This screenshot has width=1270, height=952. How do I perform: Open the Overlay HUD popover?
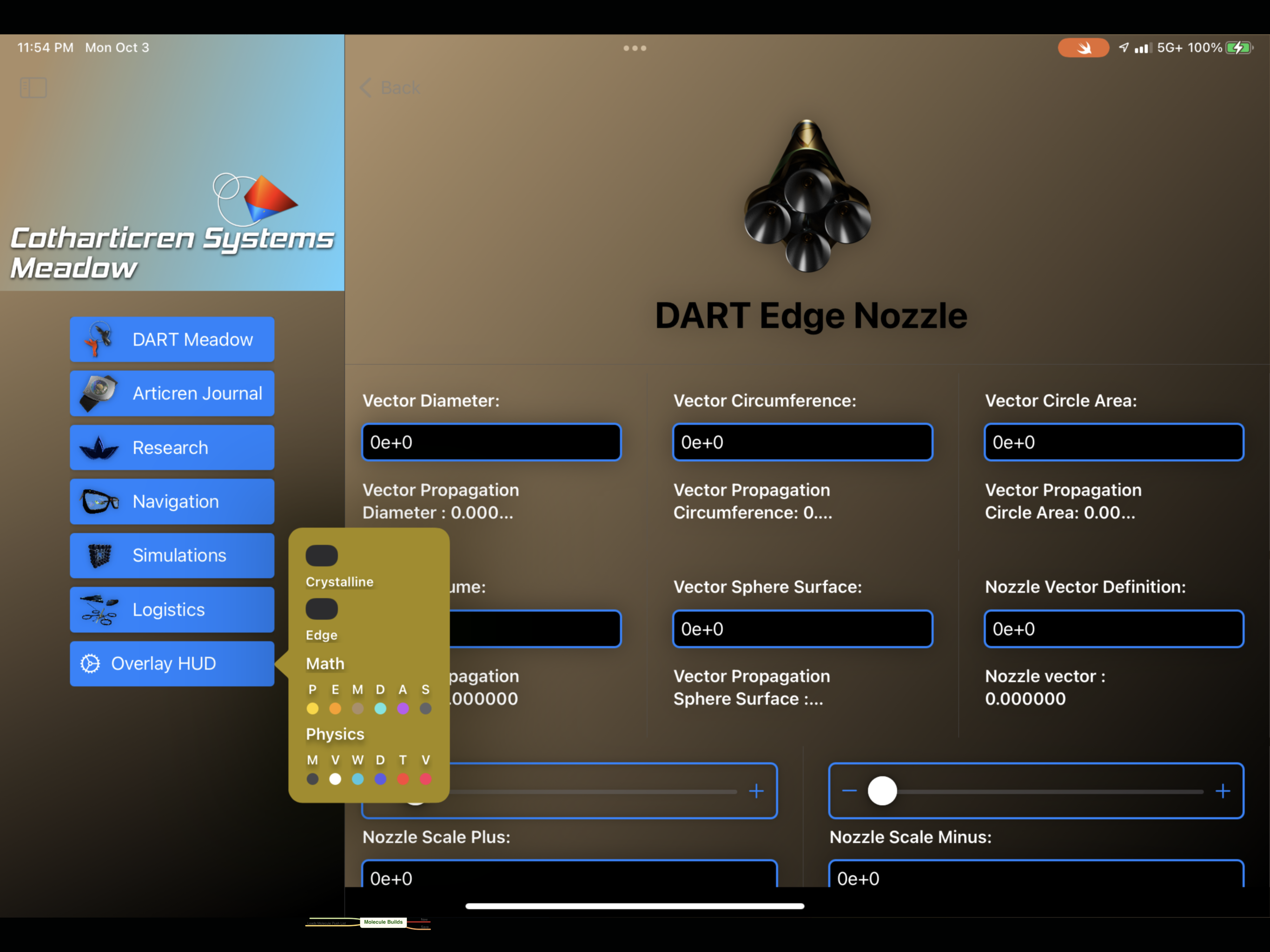[x=172, y=663]
